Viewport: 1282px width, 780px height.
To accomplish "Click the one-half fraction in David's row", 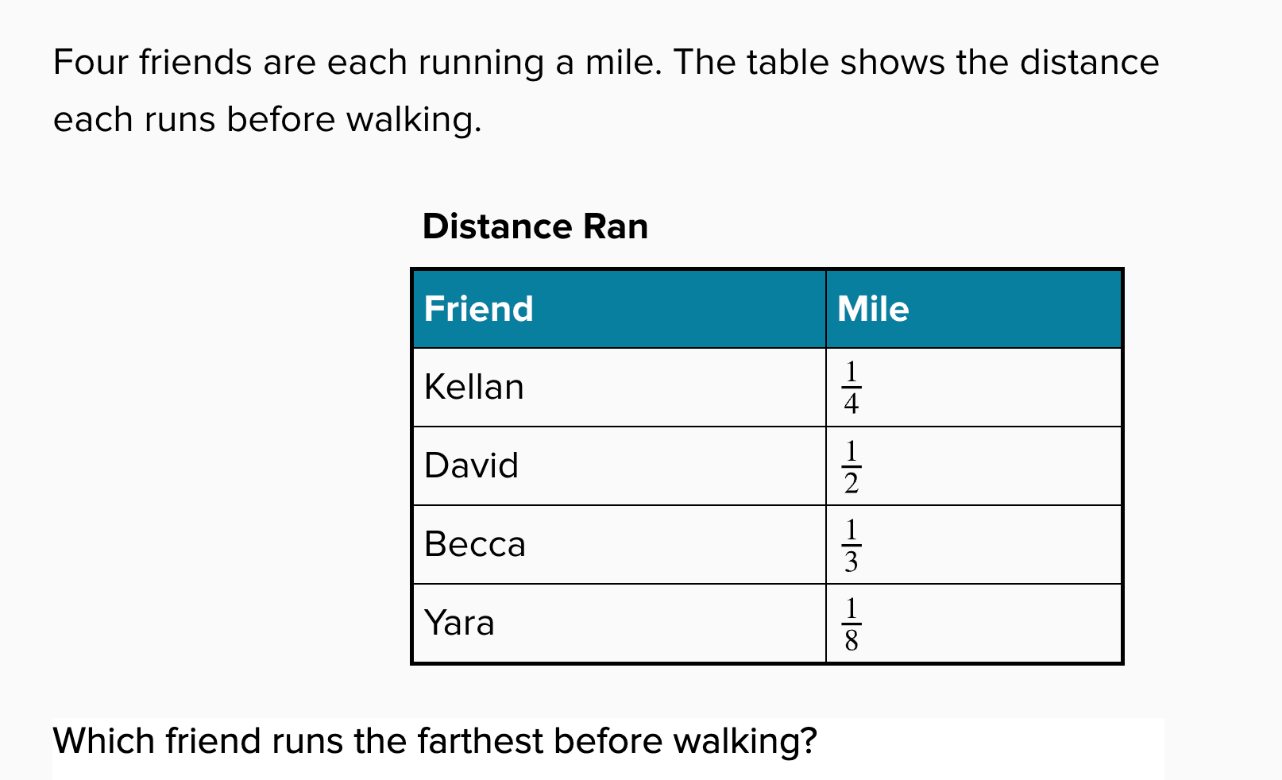I will (851, 467).
